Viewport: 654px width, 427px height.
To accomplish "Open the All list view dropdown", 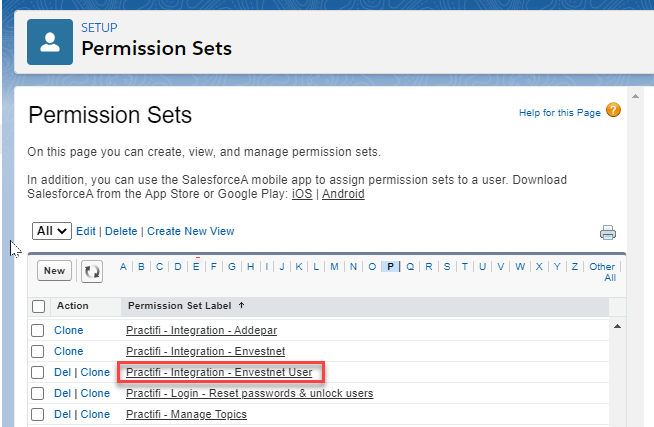I will [52, 231].
